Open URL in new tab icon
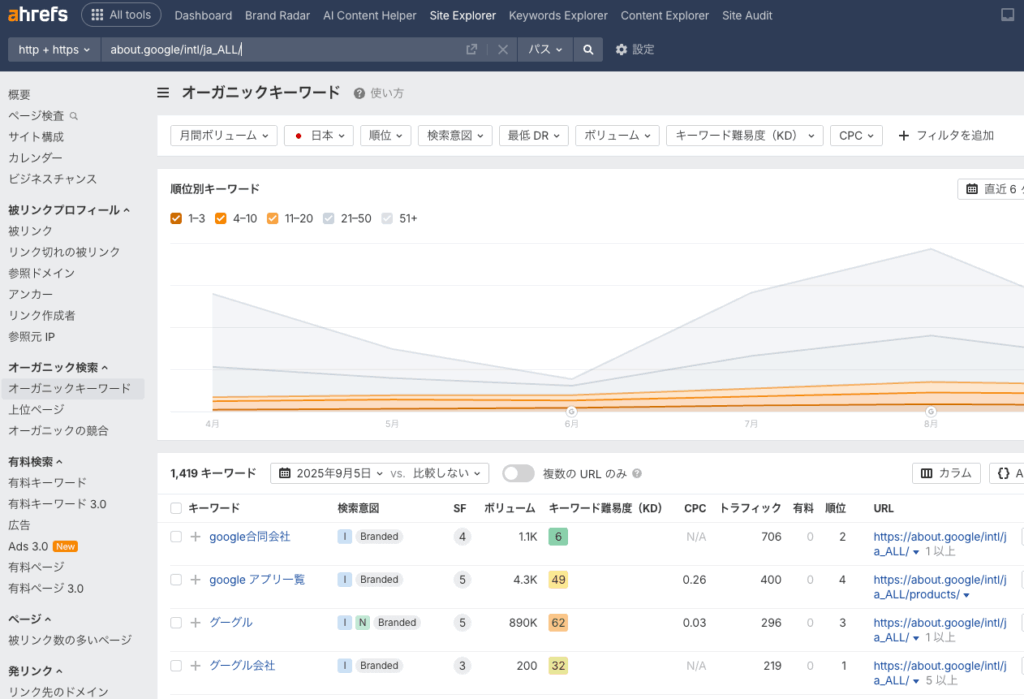Viewport: 1024px width, 699px height. 471,49
